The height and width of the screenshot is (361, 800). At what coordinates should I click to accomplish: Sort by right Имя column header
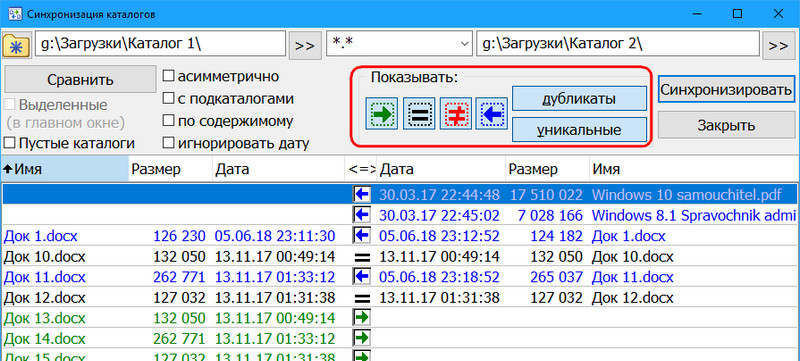tap(694, 169)
